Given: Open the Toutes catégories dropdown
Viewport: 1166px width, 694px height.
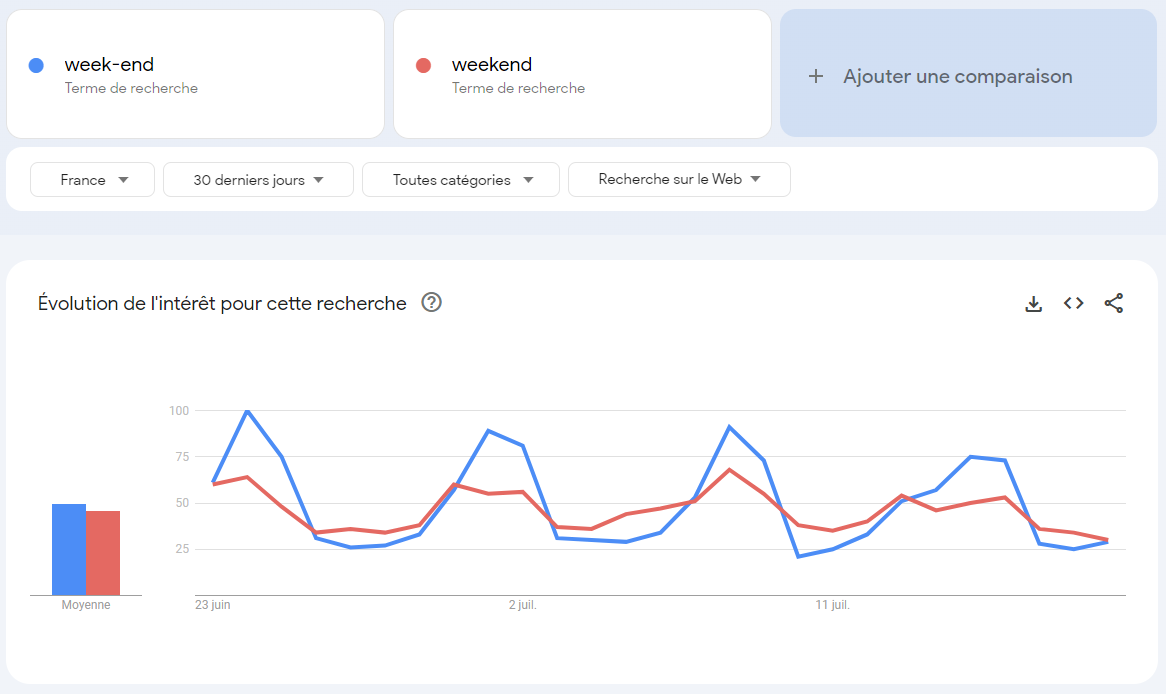Looking at the screenshot, I should 460,179.
